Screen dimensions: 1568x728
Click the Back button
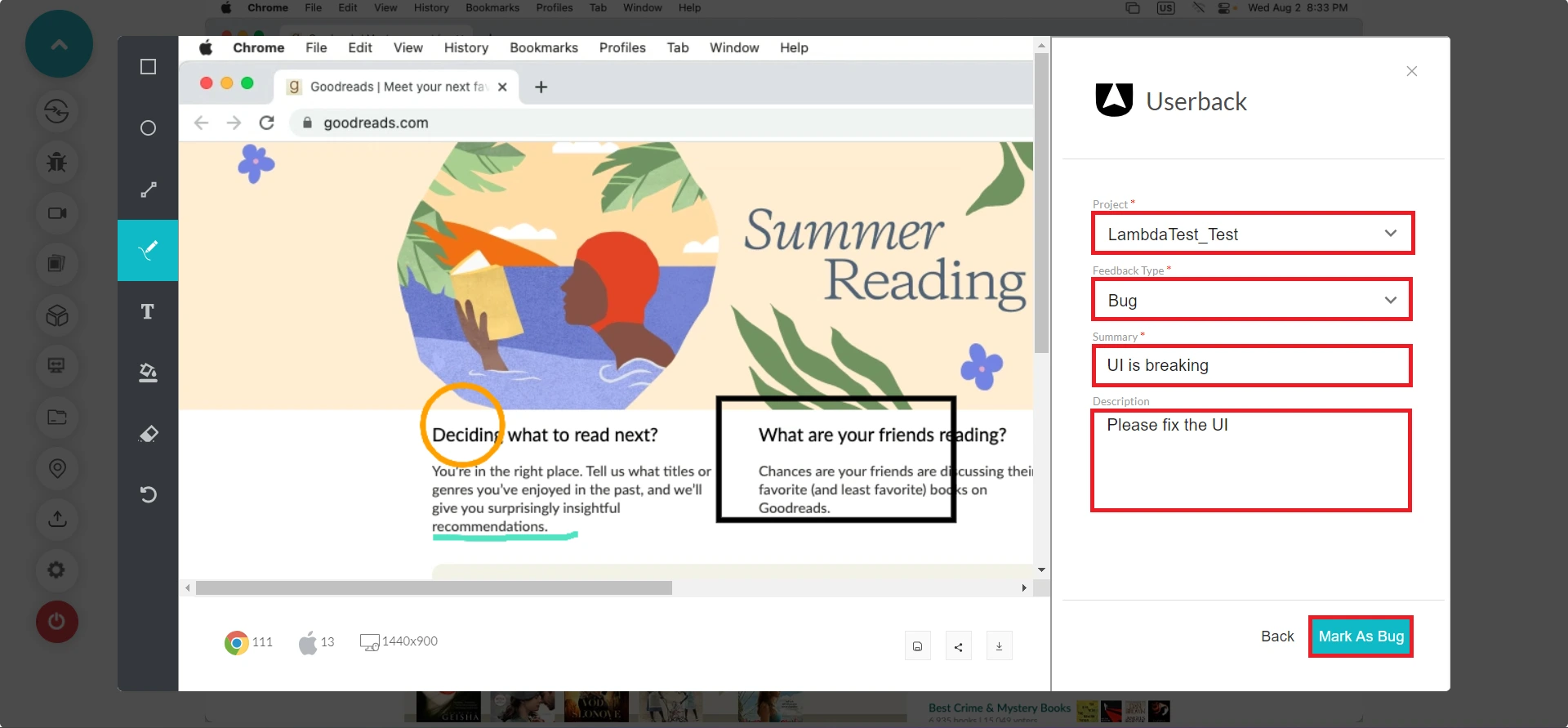pos(1277,636)
